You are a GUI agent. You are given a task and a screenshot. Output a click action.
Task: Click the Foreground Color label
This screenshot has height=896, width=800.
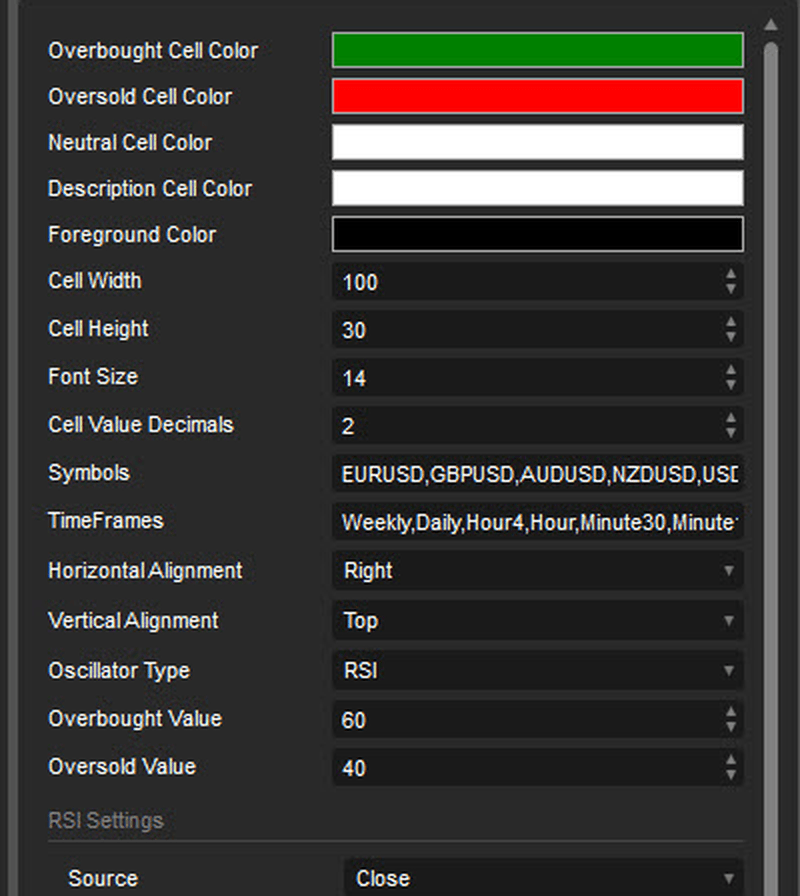132,234
